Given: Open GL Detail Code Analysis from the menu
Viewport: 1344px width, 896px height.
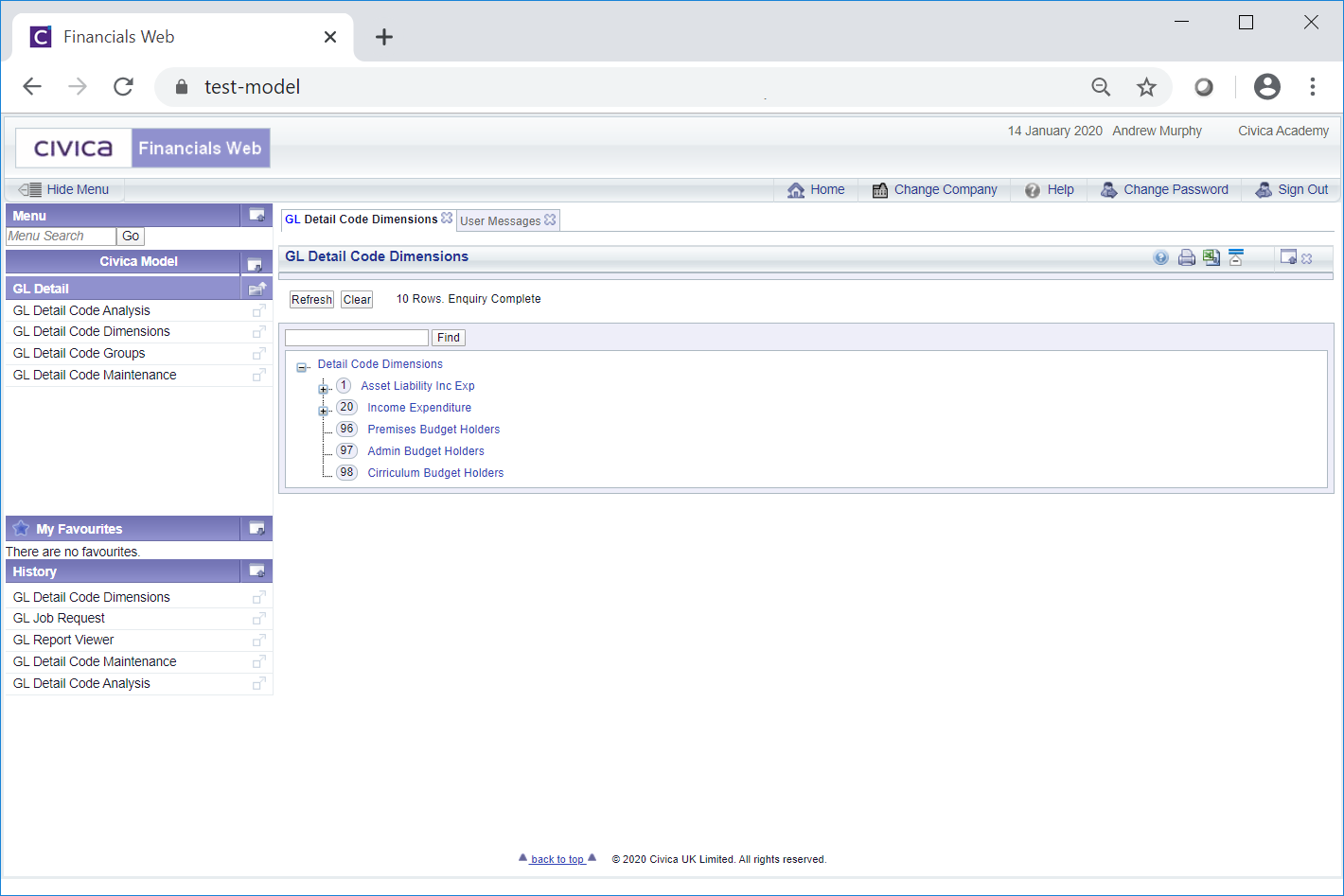Looking at the screenshot, I should point(81,310).
